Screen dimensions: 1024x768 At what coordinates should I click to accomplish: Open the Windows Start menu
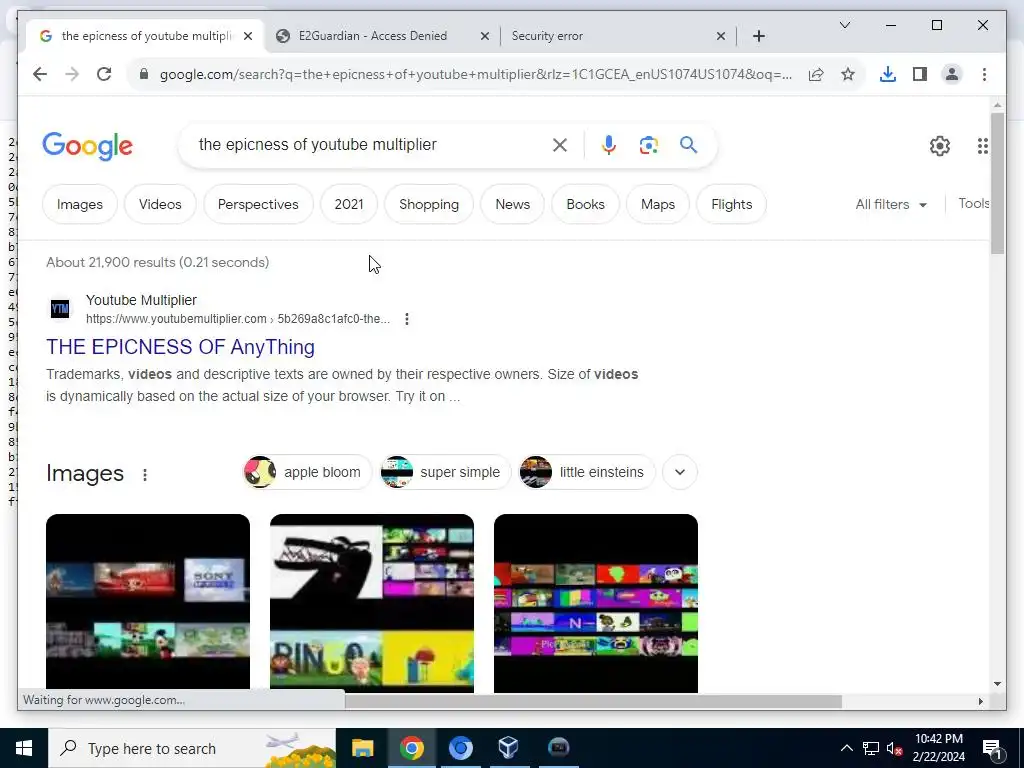pyautogui.click(x=24, y=748)
